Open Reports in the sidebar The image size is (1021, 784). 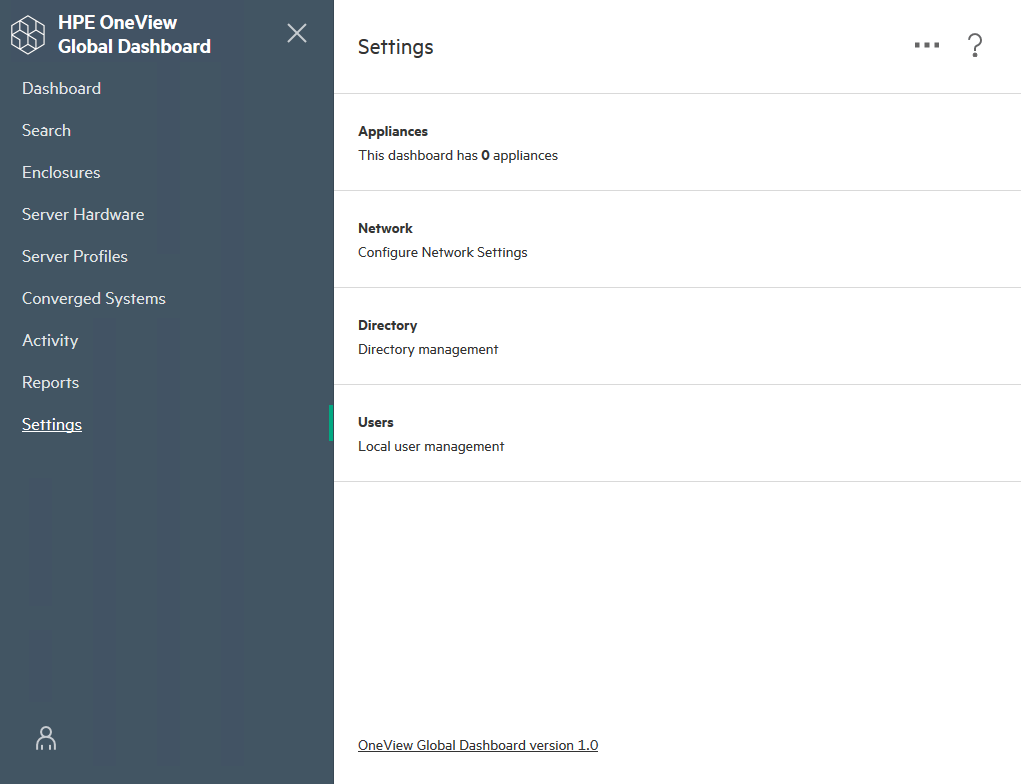51,382
